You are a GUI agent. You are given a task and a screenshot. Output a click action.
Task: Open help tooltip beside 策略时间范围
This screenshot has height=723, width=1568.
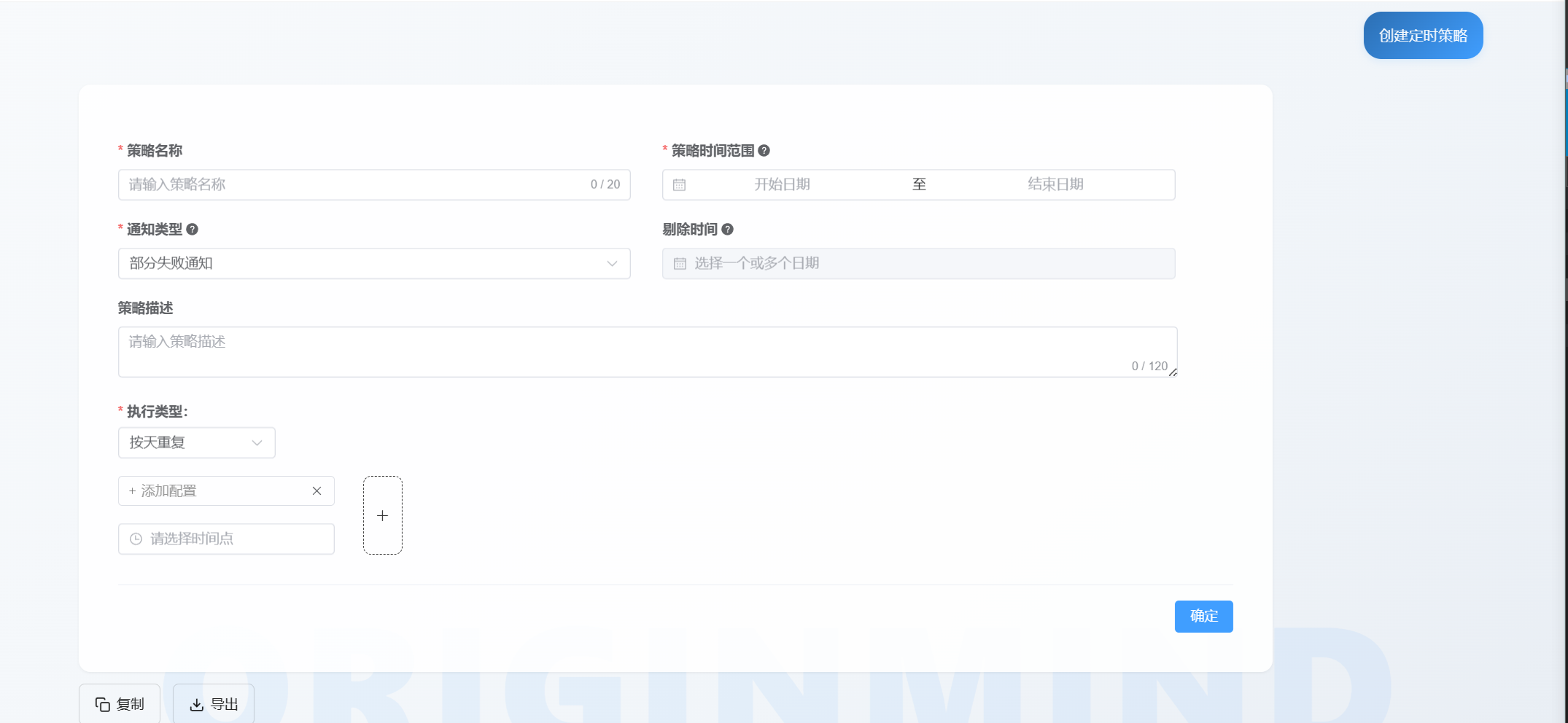pos(764,151)
